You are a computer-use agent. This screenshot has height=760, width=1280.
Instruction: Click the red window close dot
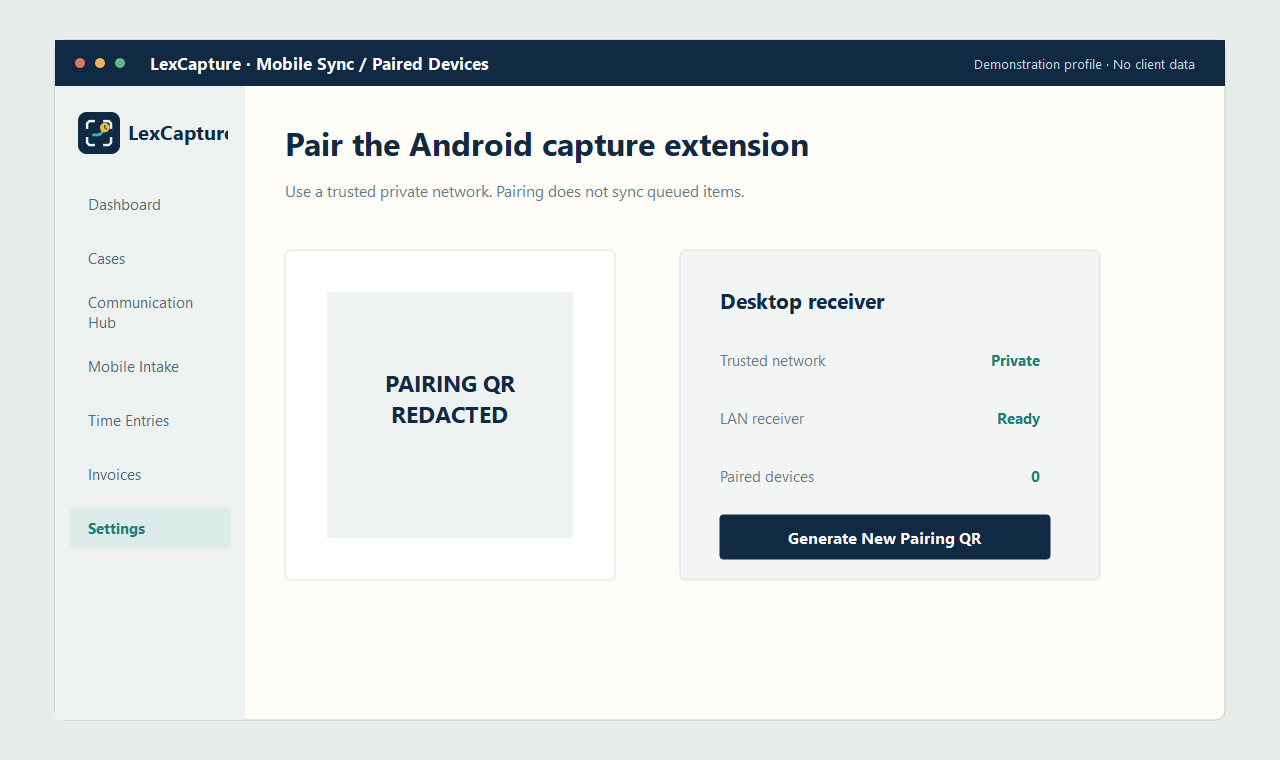(x=80, y=63)
